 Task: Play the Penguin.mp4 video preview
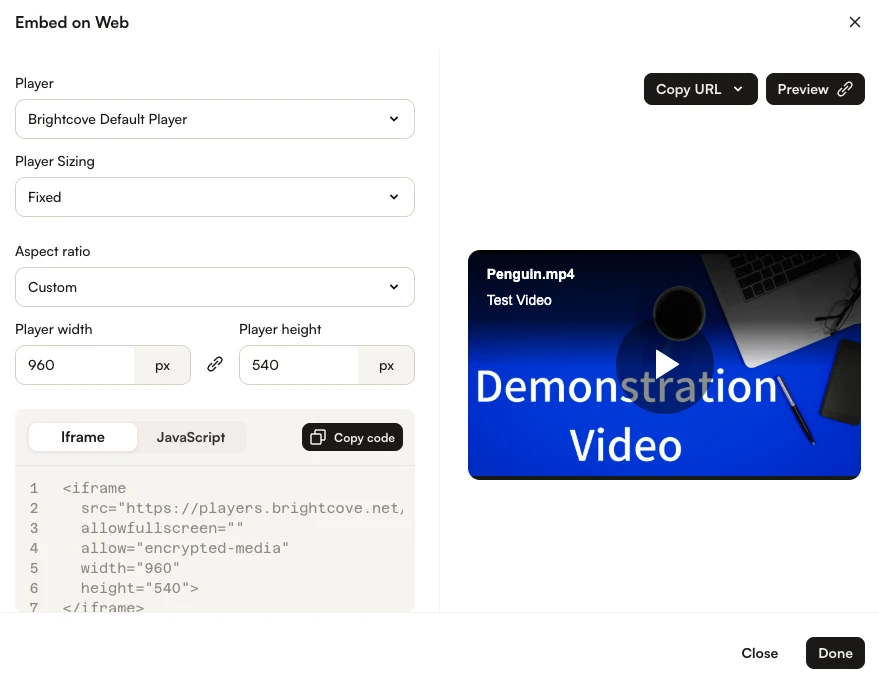coord(665,364)
